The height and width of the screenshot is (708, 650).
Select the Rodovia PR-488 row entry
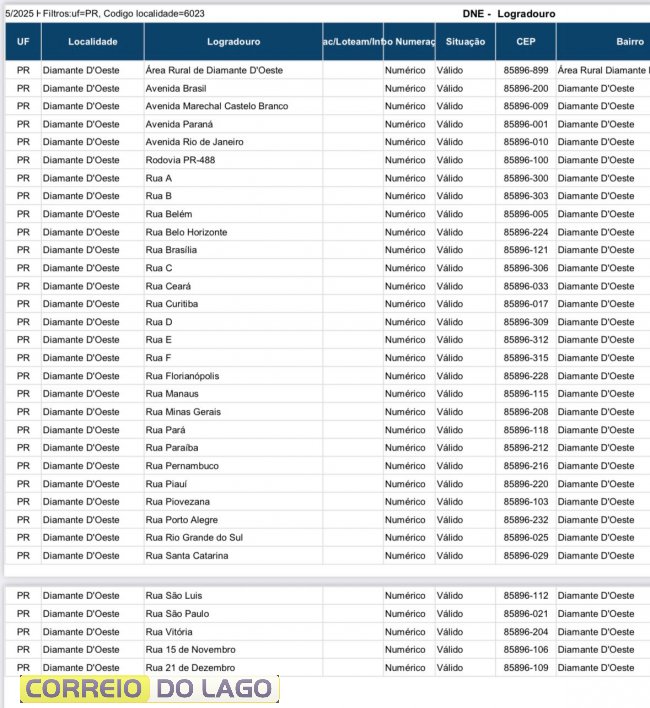point(180,160)
